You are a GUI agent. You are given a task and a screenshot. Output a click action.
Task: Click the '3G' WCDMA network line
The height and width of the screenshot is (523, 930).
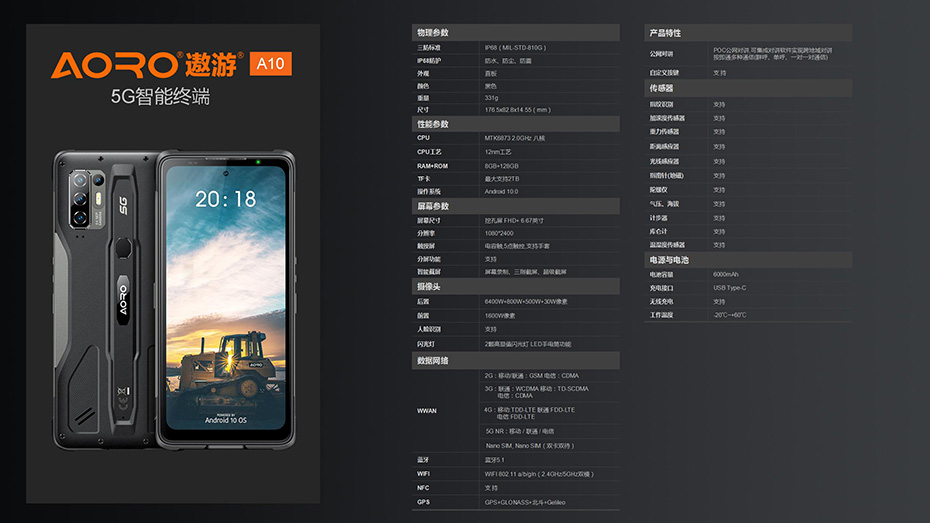pyautogui.click(x=536, y=392)
